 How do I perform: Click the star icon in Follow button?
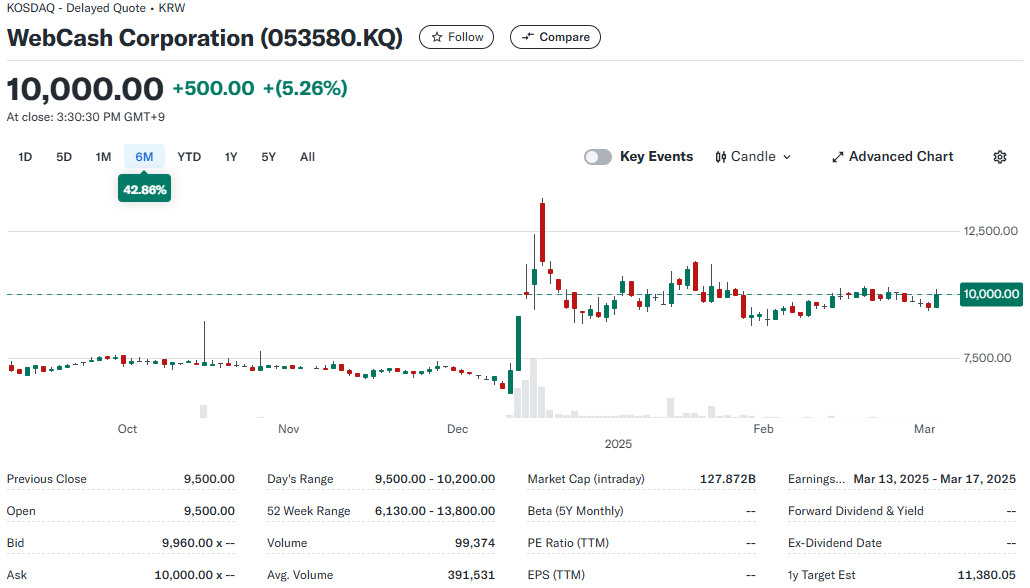pyautogui.click(x=437, y=37)
